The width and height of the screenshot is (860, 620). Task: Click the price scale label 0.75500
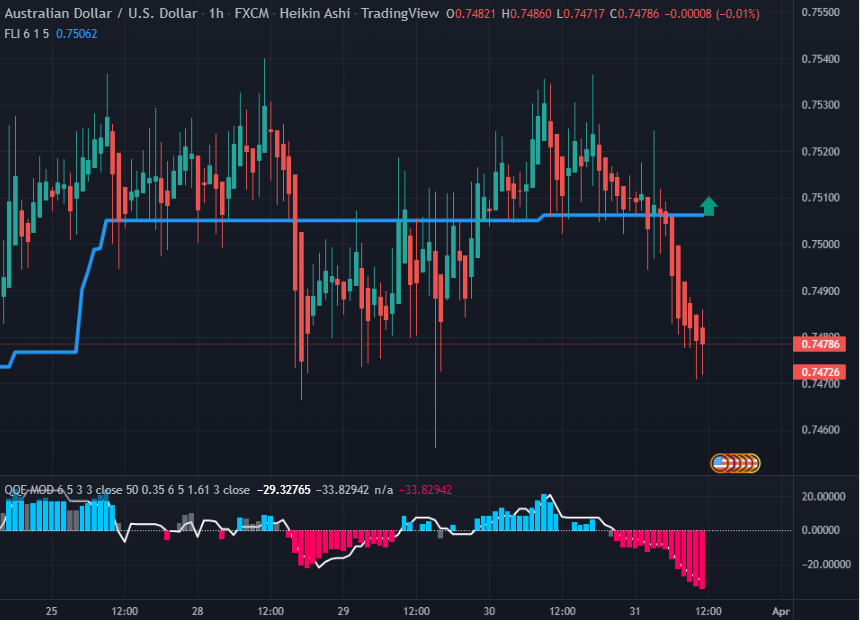tap(821, 12)
